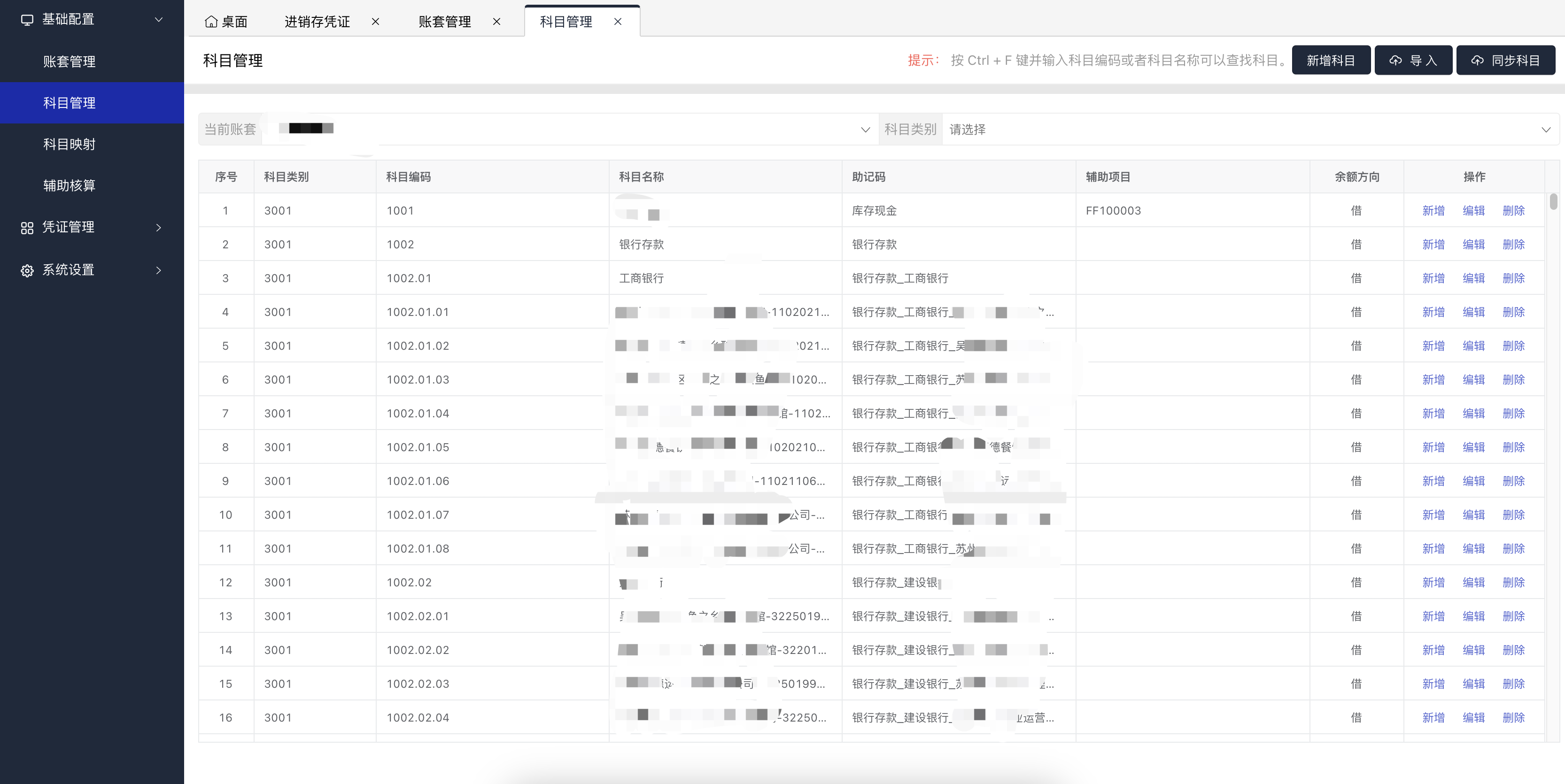1565x784 pixels.
Task: Expand the 系统设置 menu
Action: [x=159, y=270]
